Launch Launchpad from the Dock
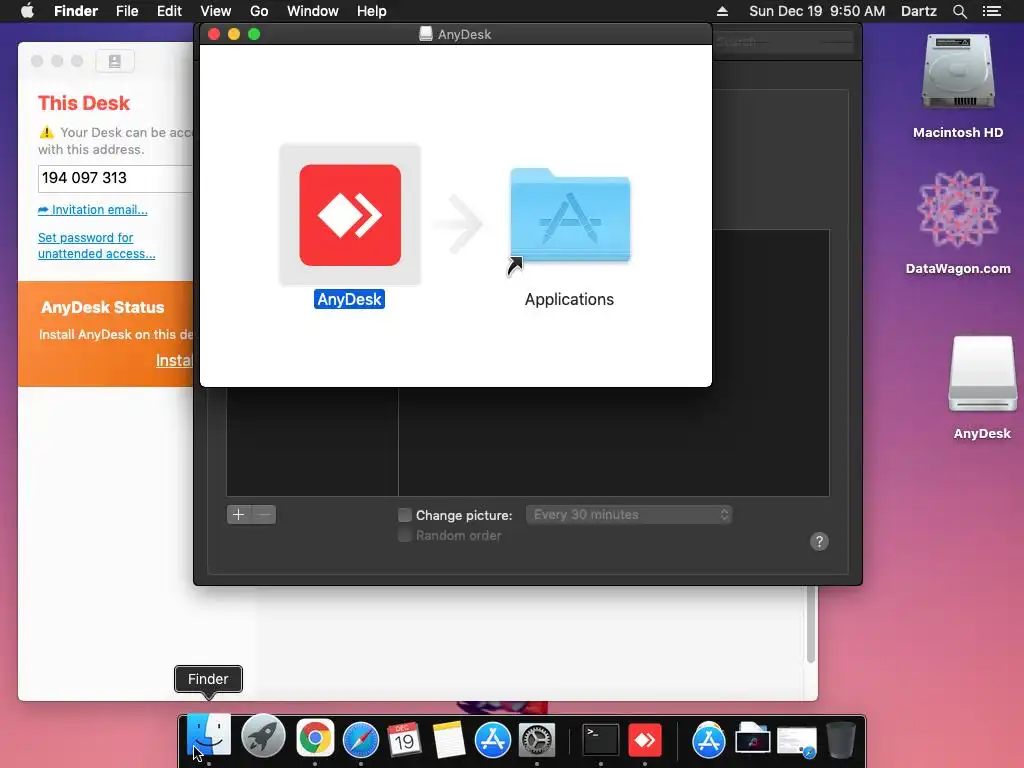 point(263,738)
